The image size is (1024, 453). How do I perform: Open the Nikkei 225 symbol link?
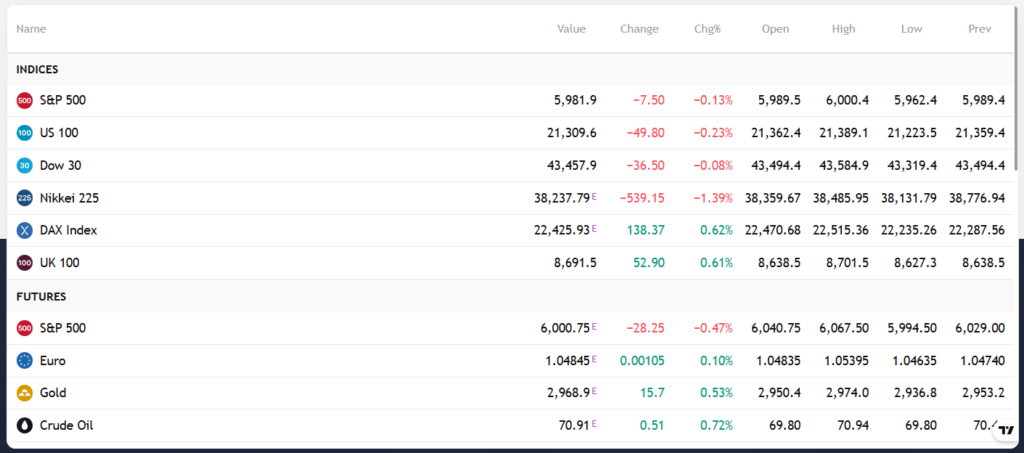click(69, 198)
